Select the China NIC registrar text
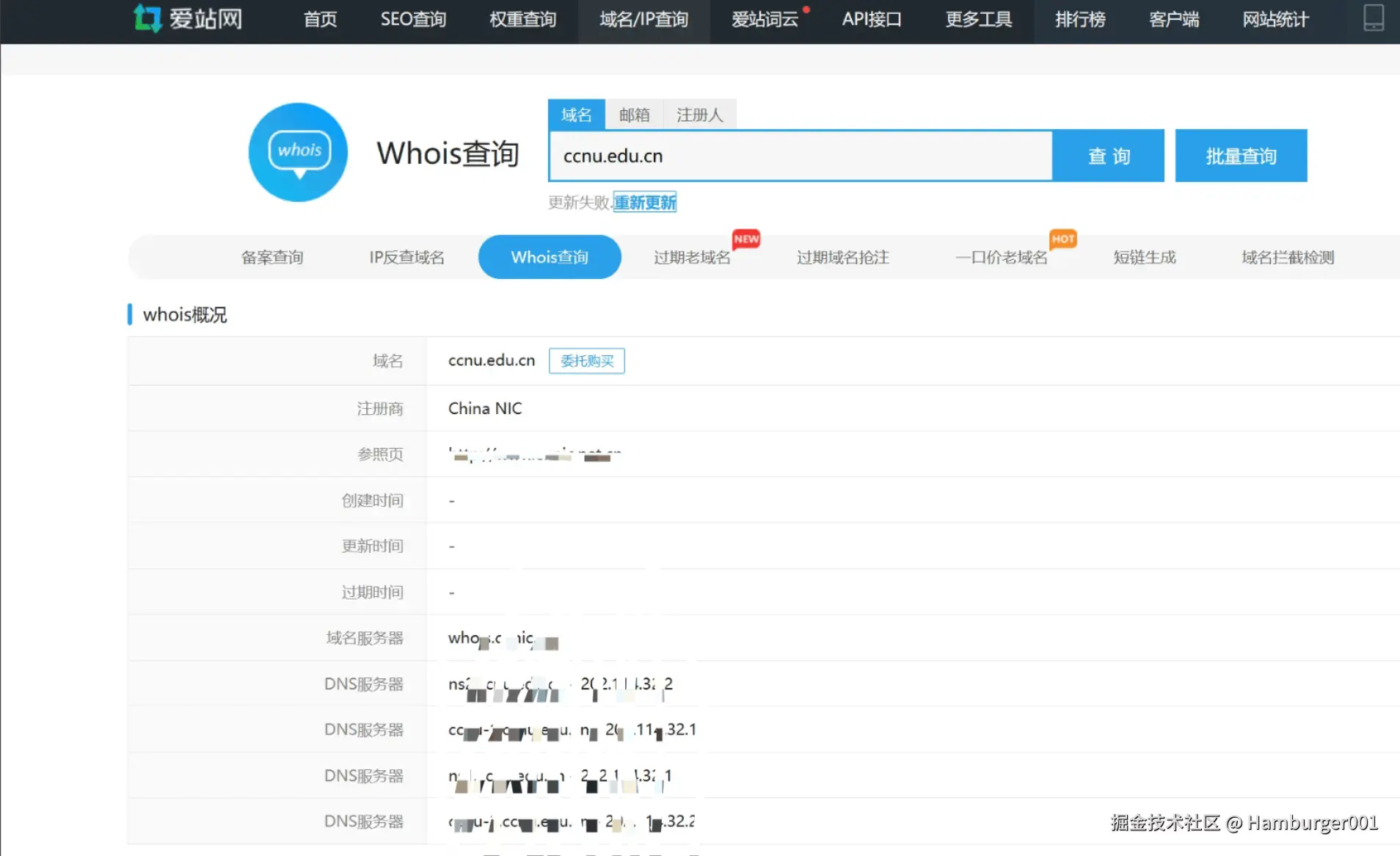 click(x=485, y=408)
